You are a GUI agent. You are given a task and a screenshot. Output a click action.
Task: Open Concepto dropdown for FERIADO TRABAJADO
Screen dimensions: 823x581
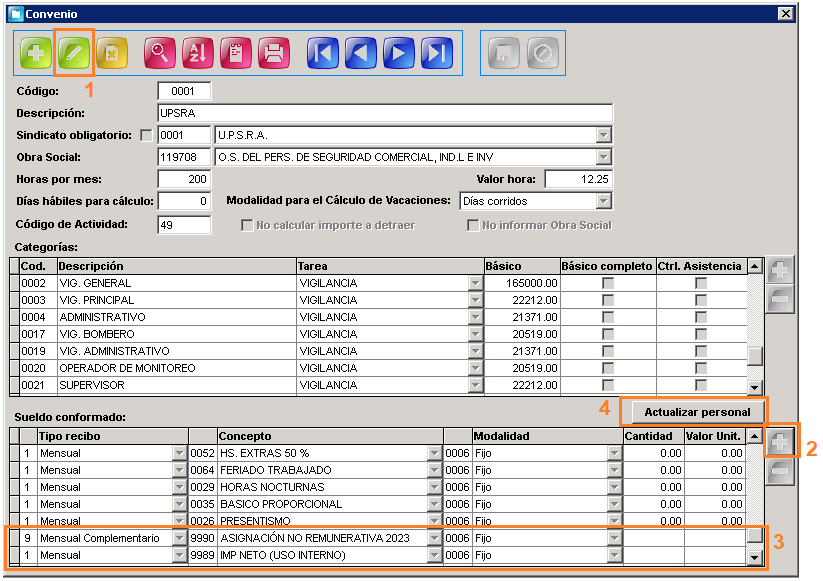point(435,470)
